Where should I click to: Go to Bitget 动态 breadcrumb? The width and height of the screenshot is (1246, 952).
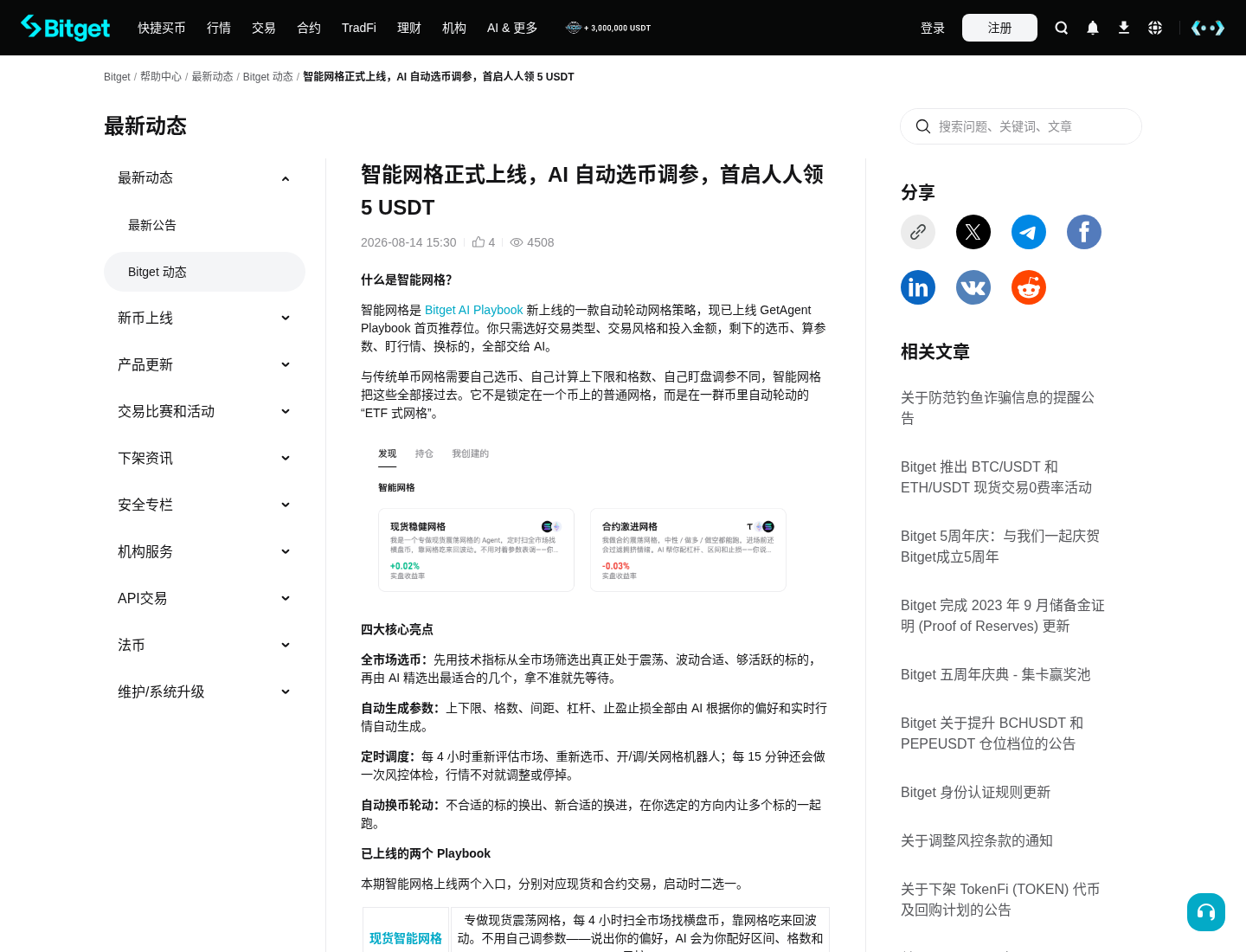(268, 77)
